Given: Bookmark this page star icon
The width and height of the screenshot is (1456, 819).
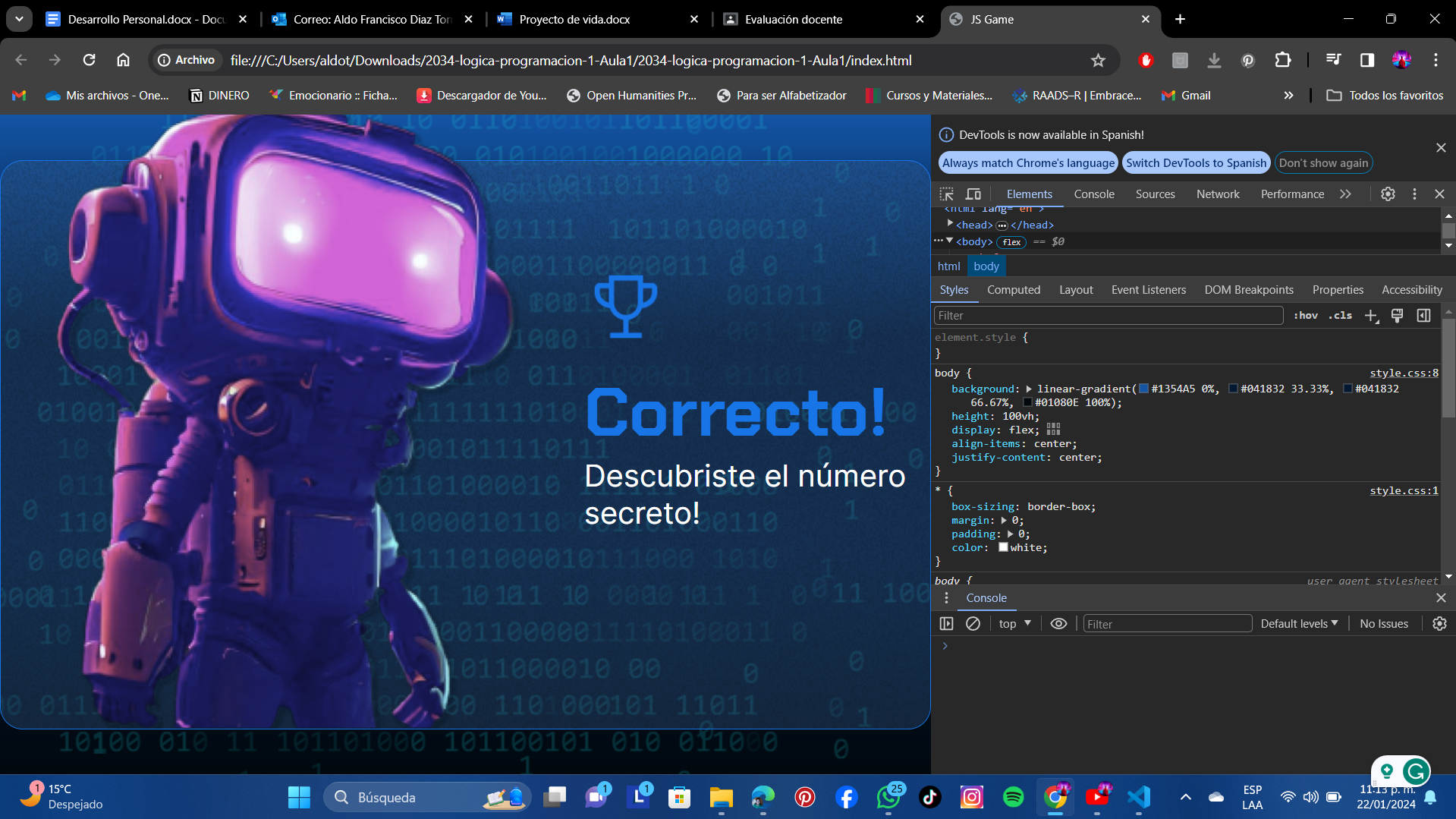Looking at the screenshot, I should tap(1098, 61).
